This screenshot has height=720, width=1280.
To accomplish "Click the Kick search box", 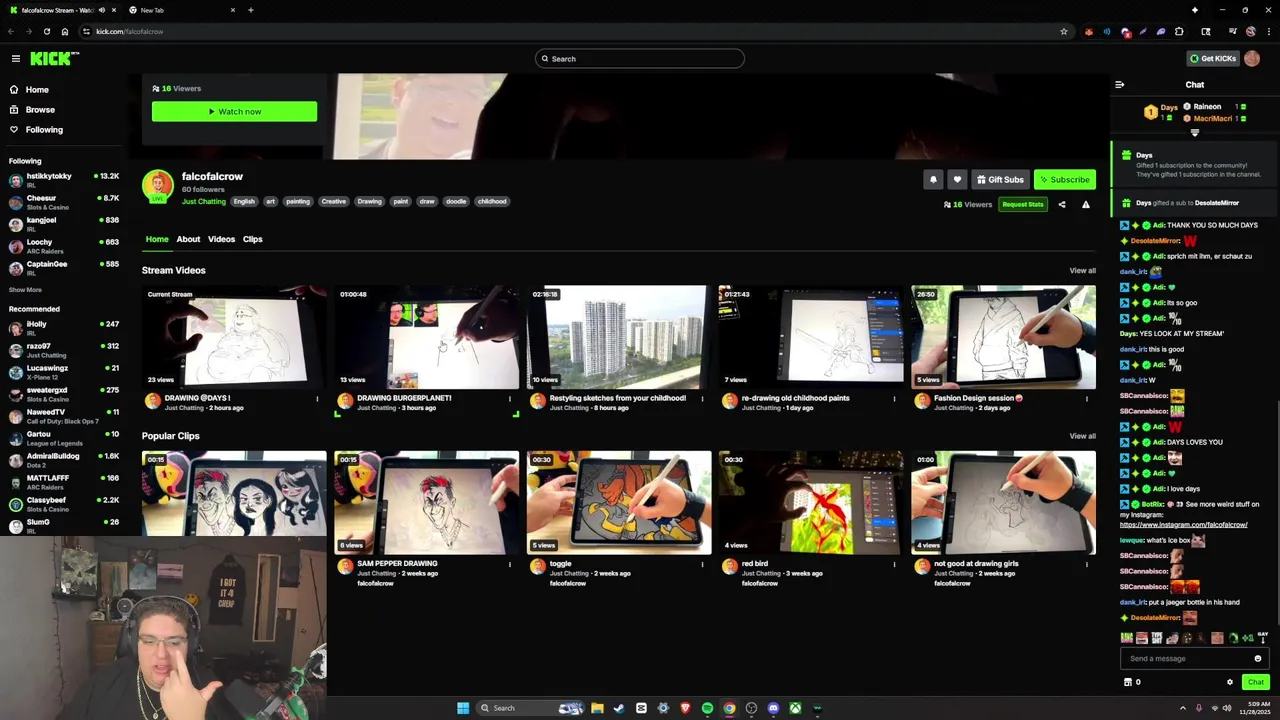I will [x=640, y=59].
